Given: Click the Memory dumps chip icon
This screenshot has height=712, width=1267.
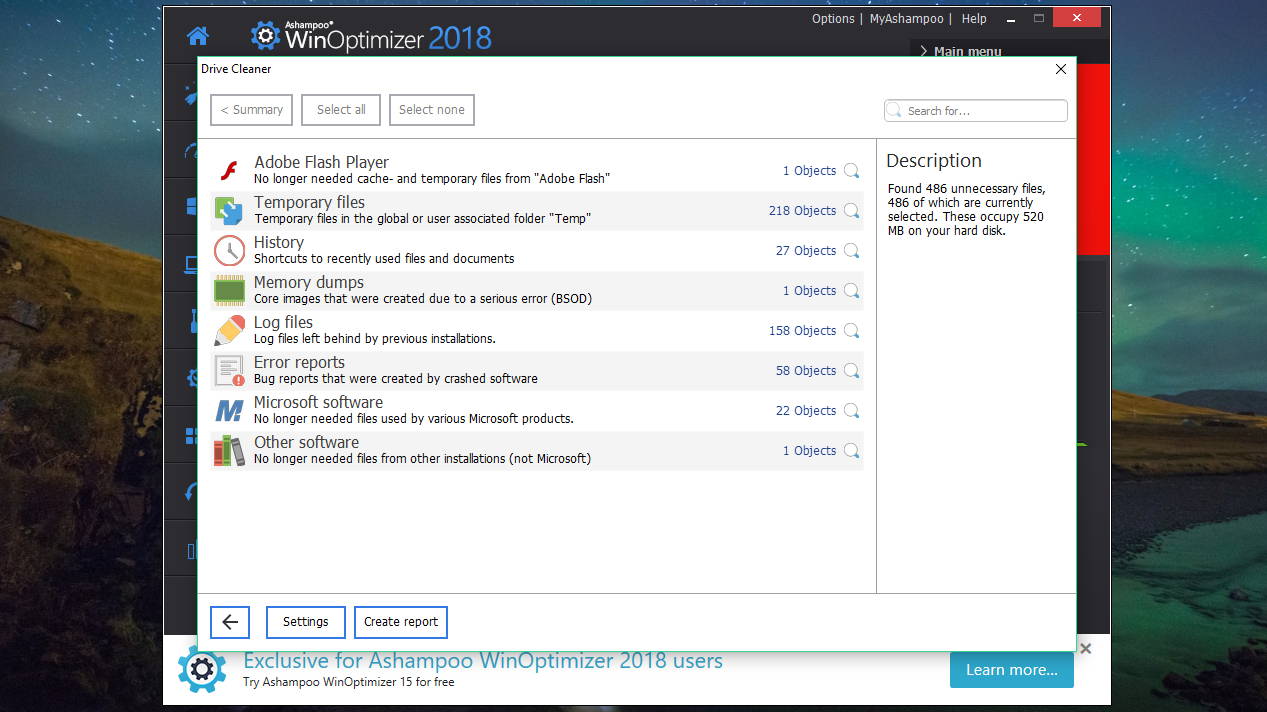Looking at the screenshot, I should tap(229, 291).
